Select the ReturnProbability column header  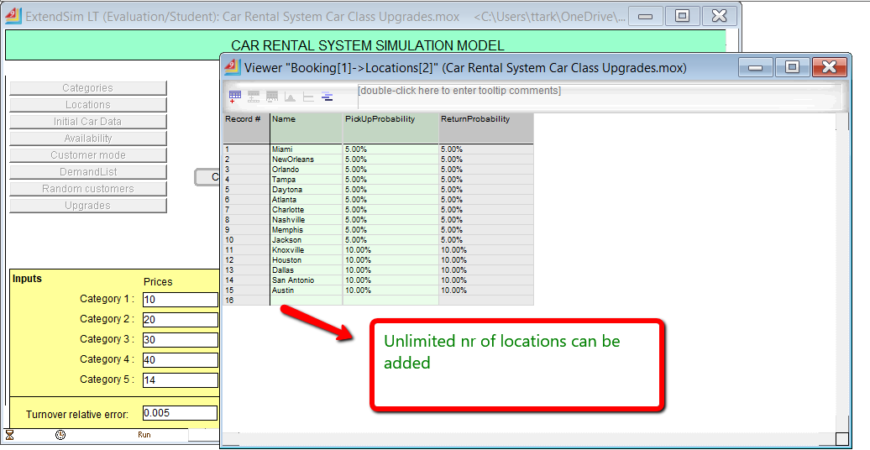pos(486,129)
